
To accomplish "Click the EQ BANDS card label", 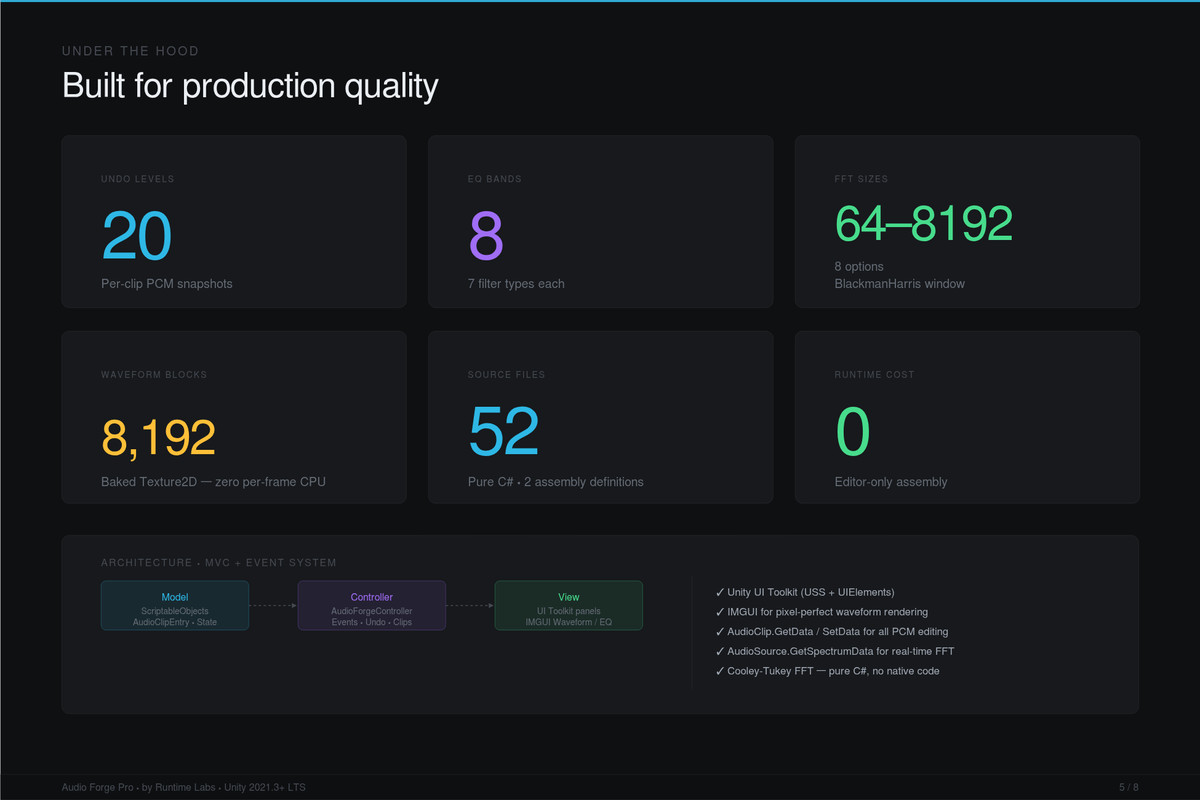I will point(494,179).
